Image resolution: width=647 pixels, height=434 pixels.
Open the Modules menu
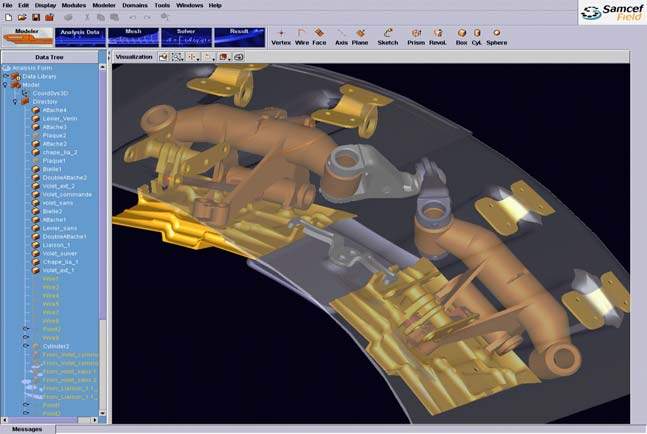[x=74, y=5]
